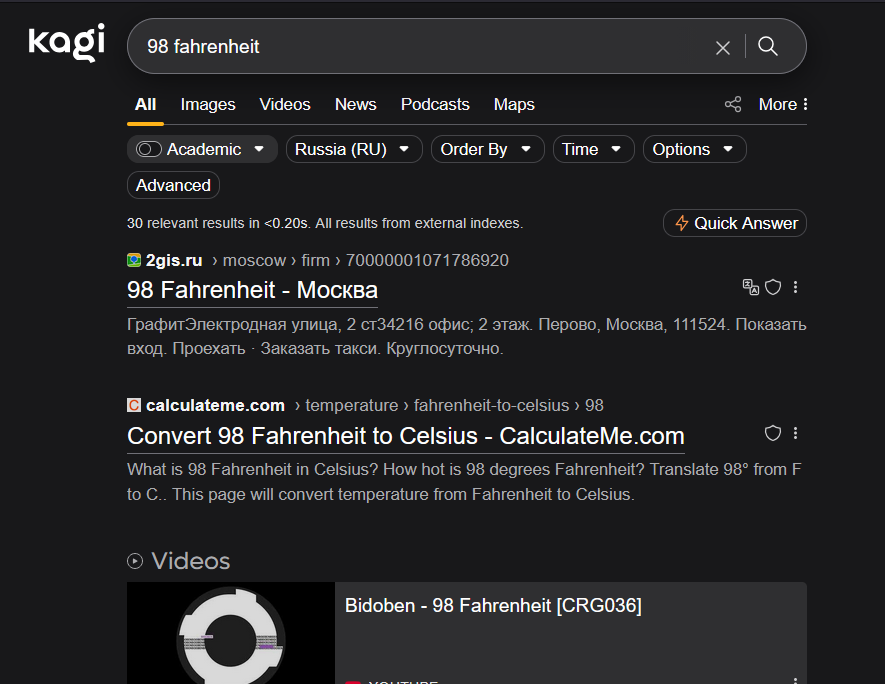Viewport: 885px width, 684px height.
Task: Open Convert 98 Fahrenheit to Celsius link
Action: tap(406, 436)
